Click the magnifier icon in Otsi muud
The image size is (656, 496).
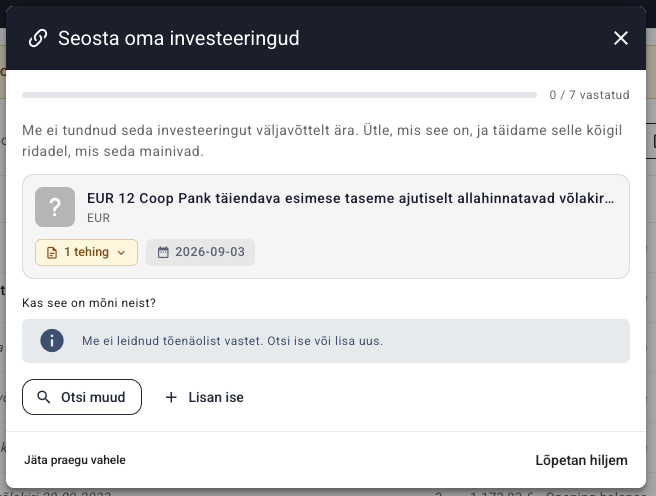[44, 397]
